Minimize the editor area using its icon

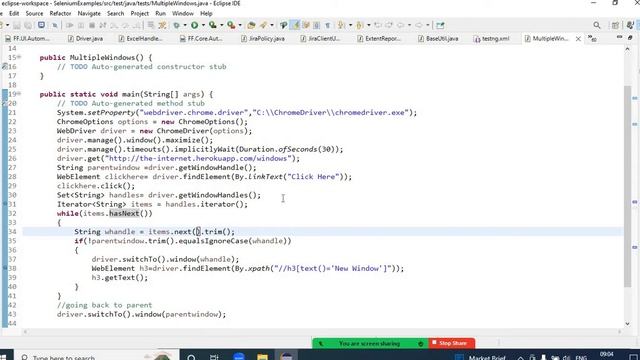pyautogui.click(x=620, y=37)
